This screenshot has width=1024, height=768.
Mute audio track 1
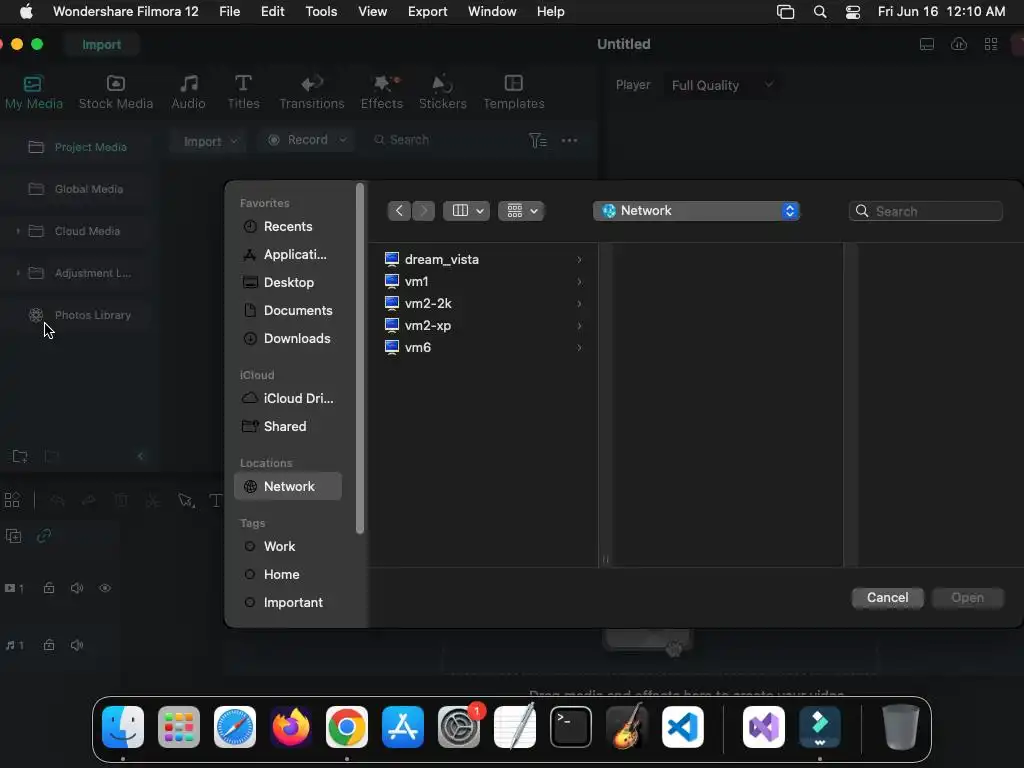(77, 645)
